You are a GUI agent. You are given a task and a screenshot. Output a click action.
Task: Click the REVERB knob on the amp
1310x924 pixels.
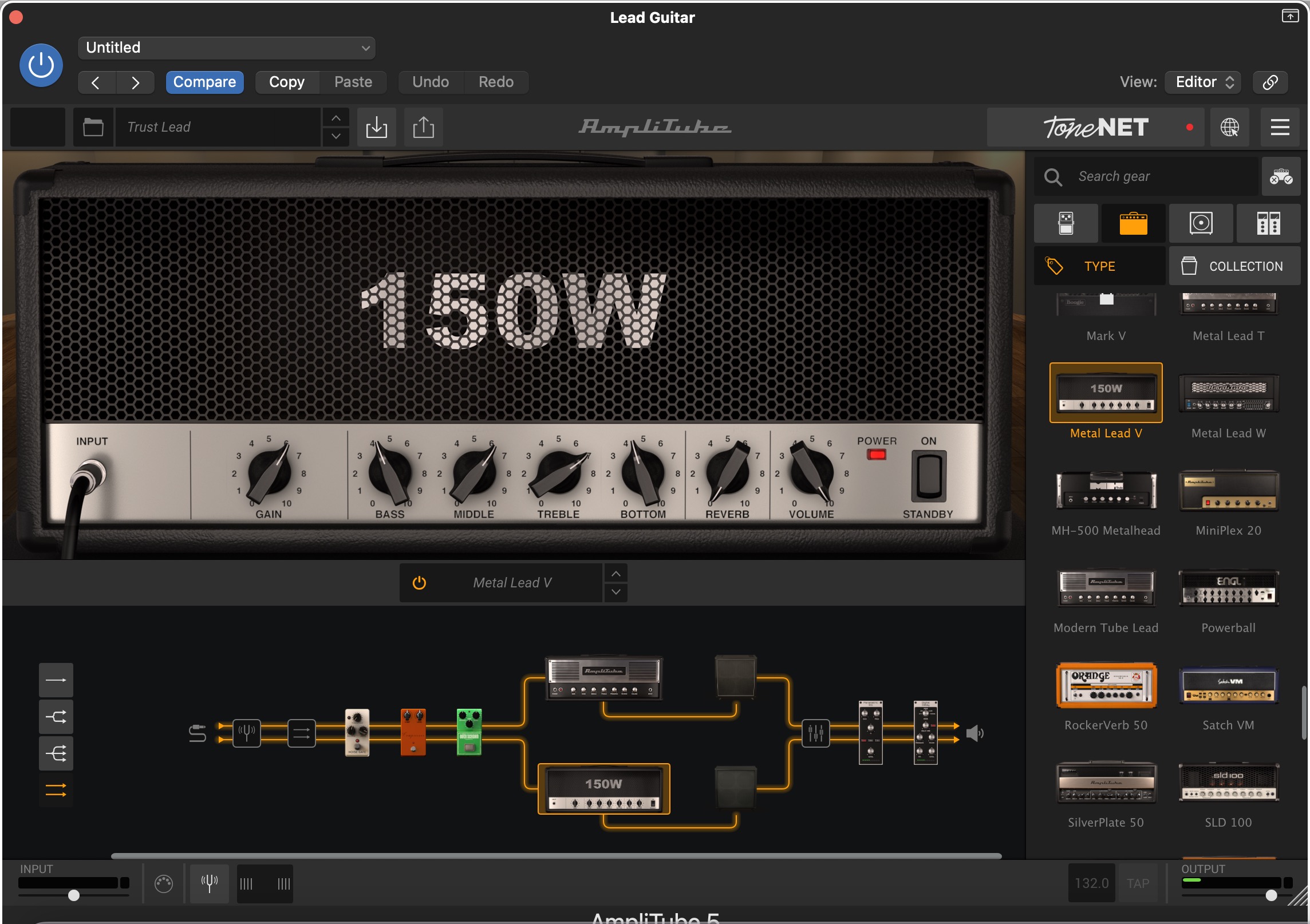[x=728, y=473]
